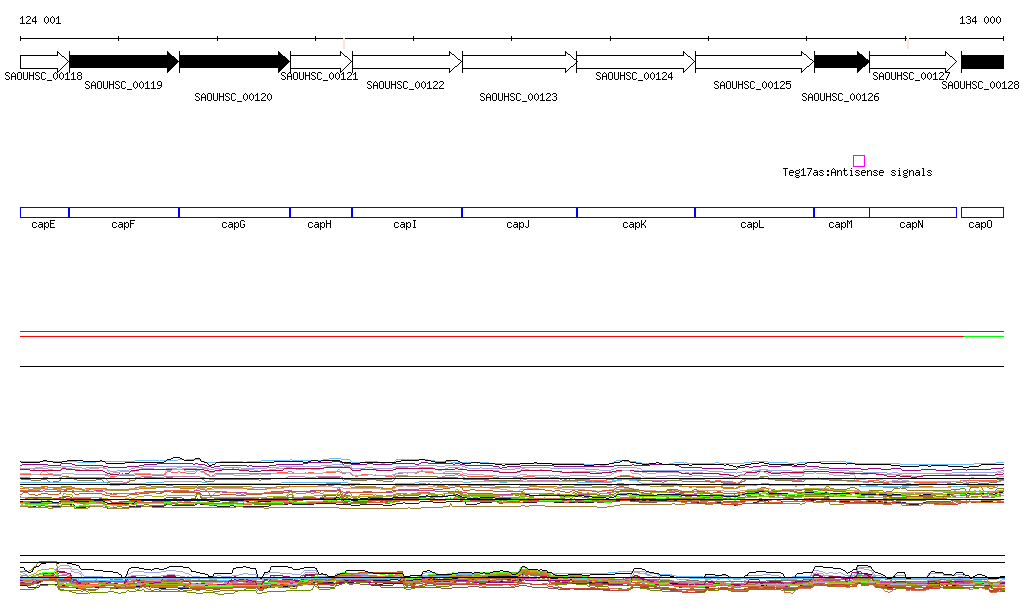Select the SAOUHSC_00123 gene arrow
Viewport: 1024px width, 611px height.
click(519, 62)
